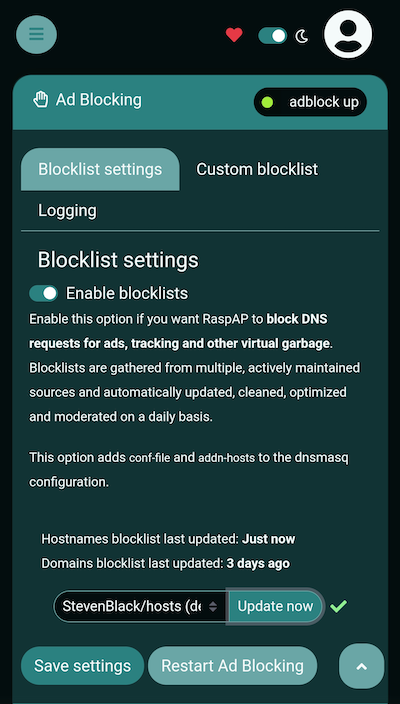
Task: Click the Update now button
Action: coord(275,607)
